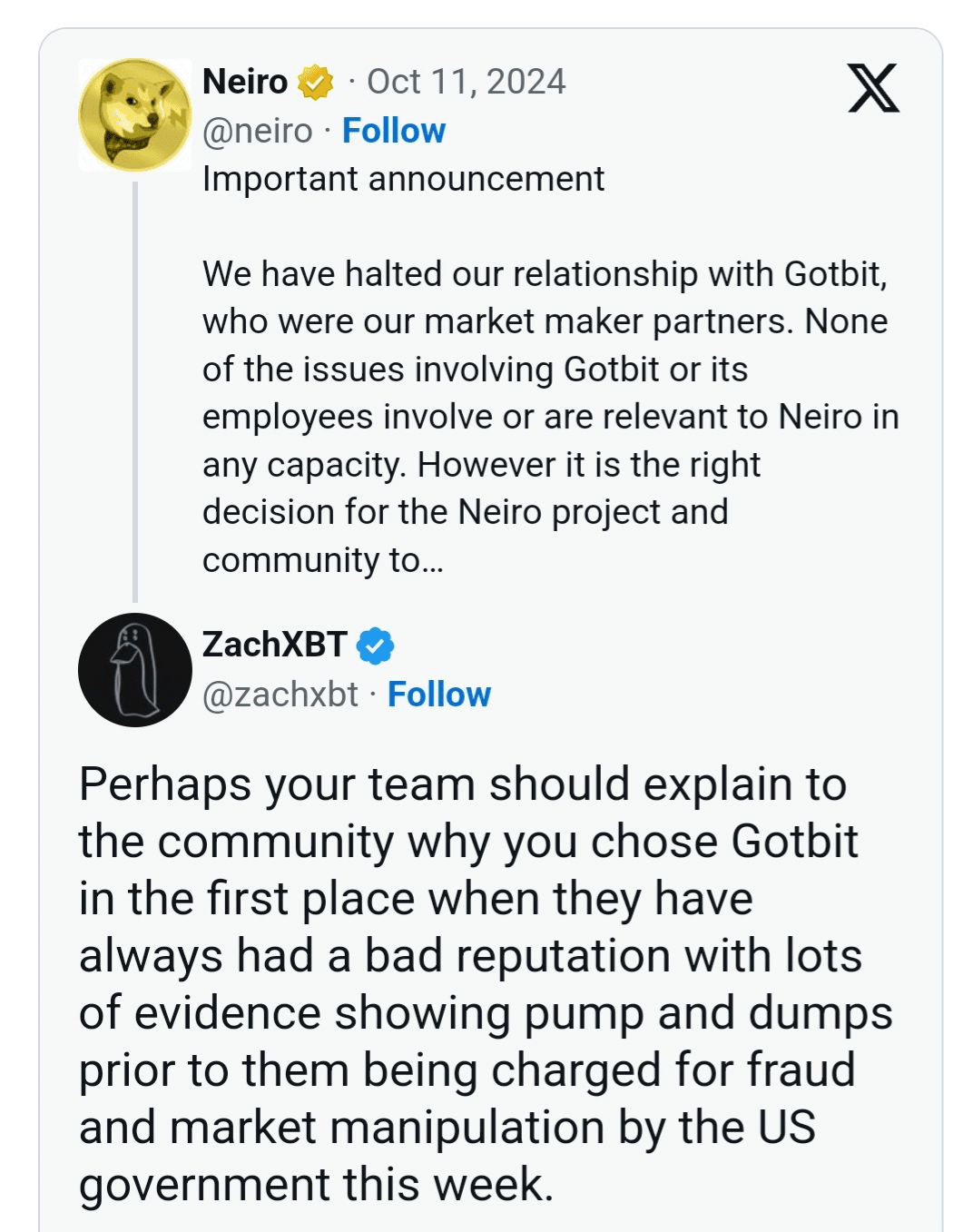Open the Neiro display name

245,82
